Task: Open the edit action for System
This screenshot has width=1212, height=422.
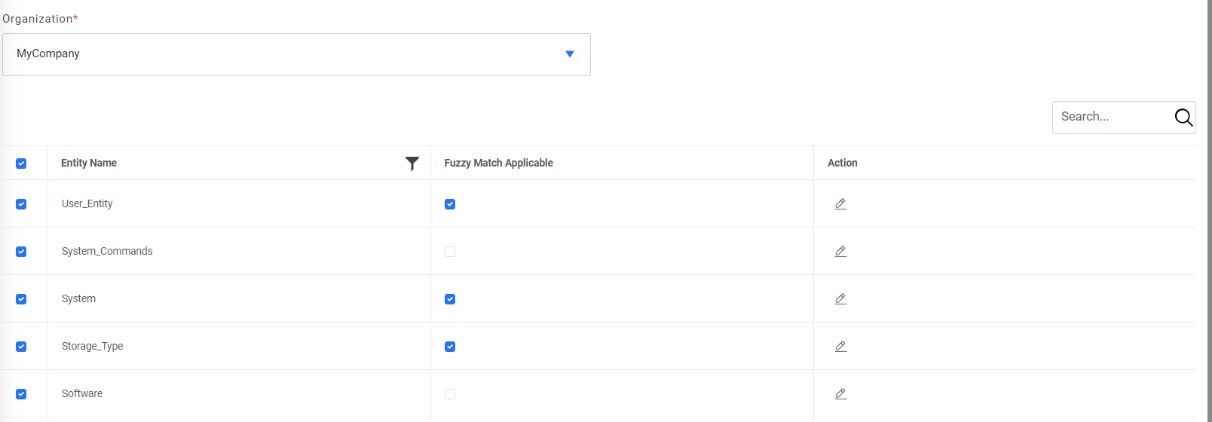Action: click(840, 299)
